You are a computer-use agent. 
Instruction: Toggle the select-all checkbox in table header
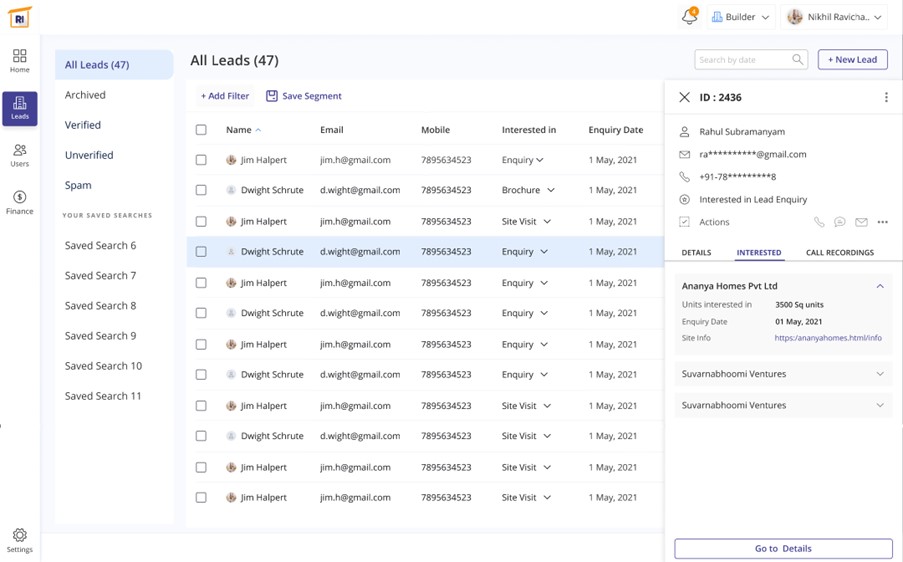[201, 130]
